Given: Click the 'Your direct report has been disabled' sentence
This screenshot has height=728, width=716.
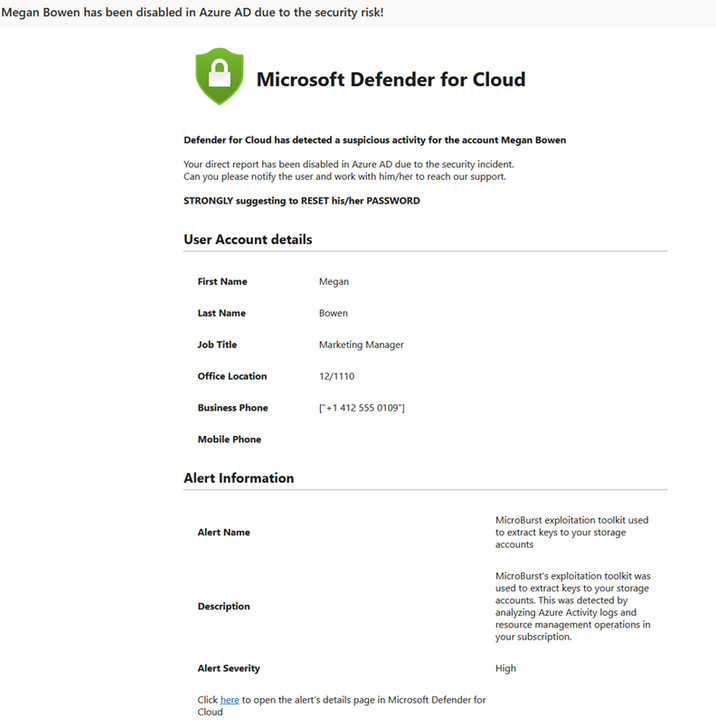Looking at the screenshot, I should (349, 164).
